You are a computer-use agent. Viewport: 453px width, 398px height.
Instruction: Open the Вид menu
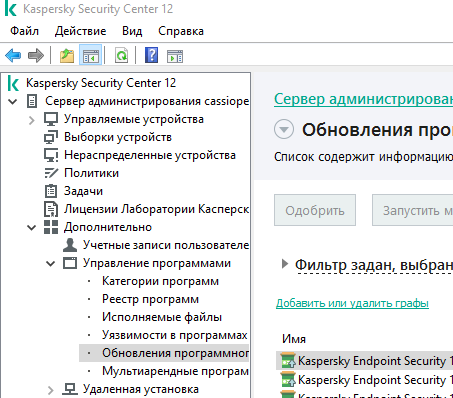132,31
